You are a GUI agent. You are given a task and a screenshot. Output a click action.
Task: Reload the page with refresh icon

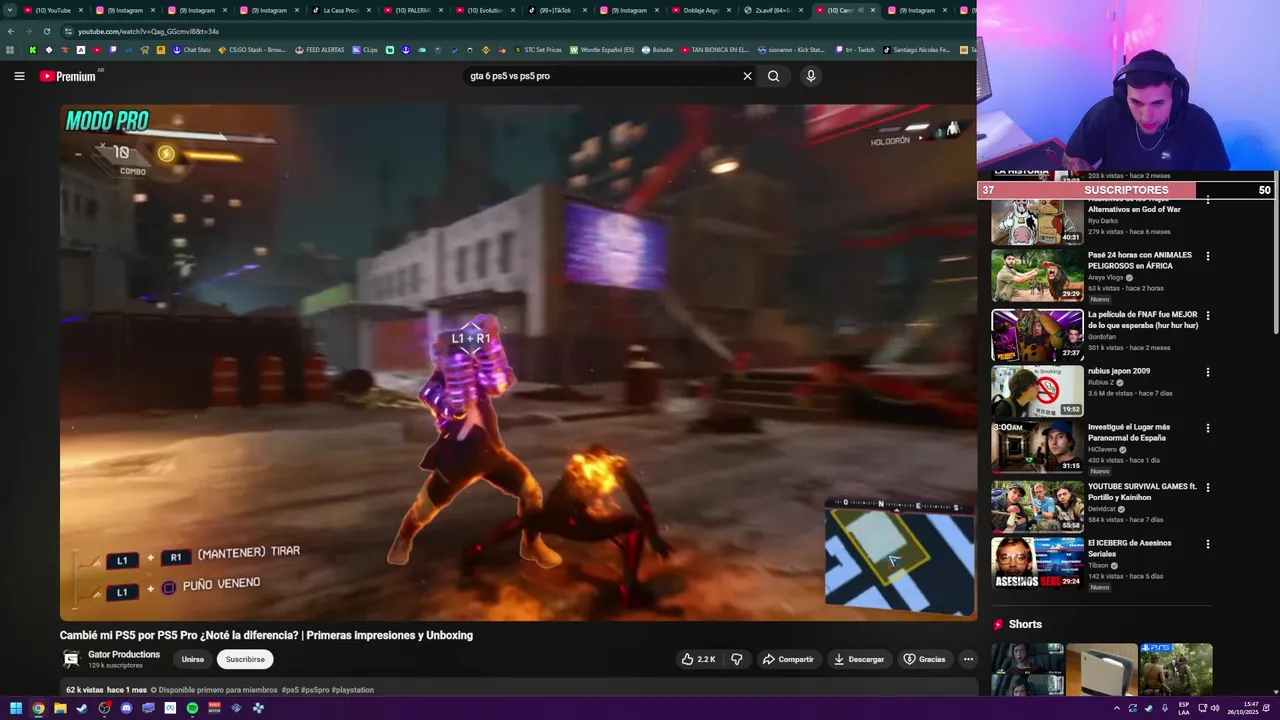46,31
